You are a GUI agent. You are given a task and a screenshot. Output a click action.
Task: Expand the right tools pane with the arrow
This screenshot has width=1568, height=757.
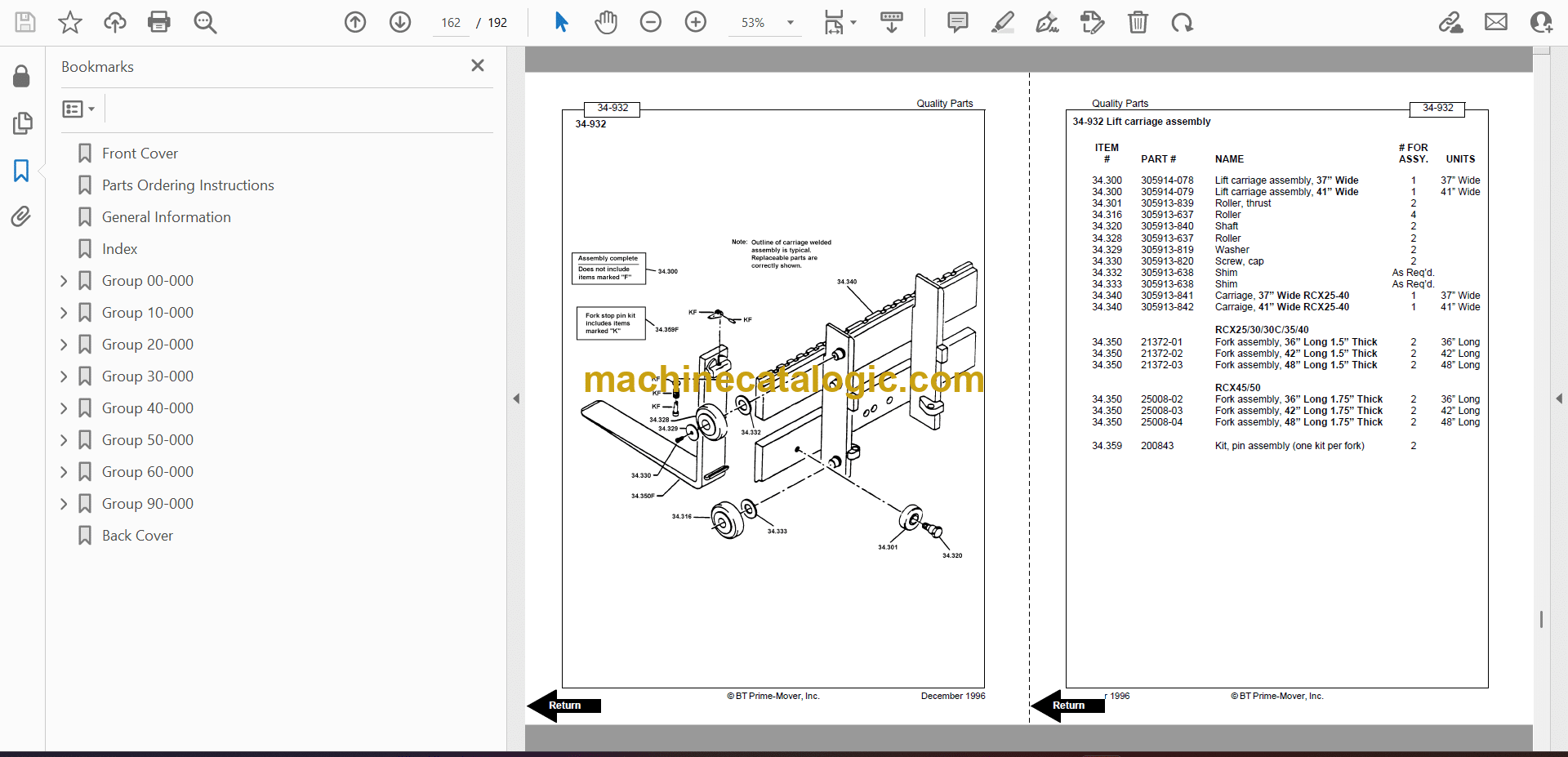click(1559, 399)
